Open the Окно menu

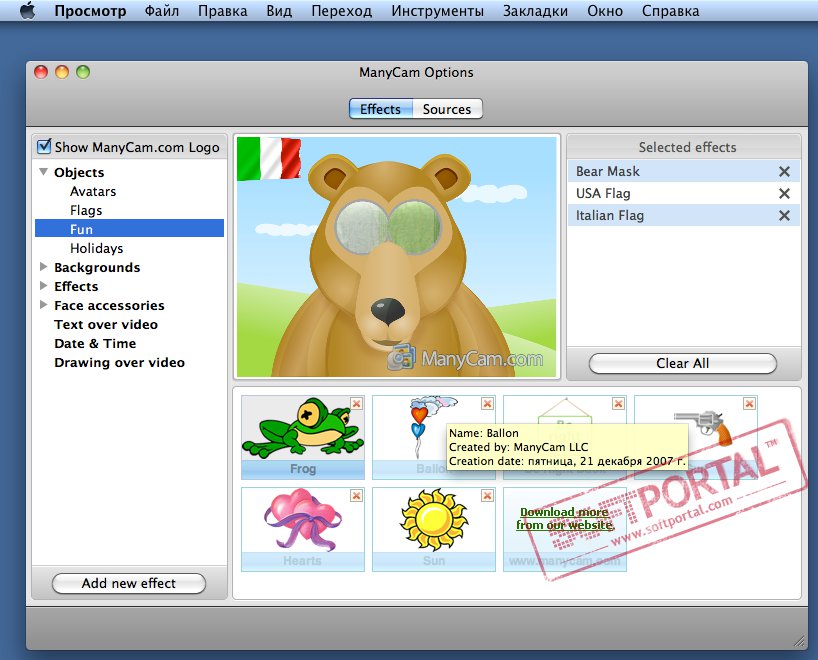[605, 10]
